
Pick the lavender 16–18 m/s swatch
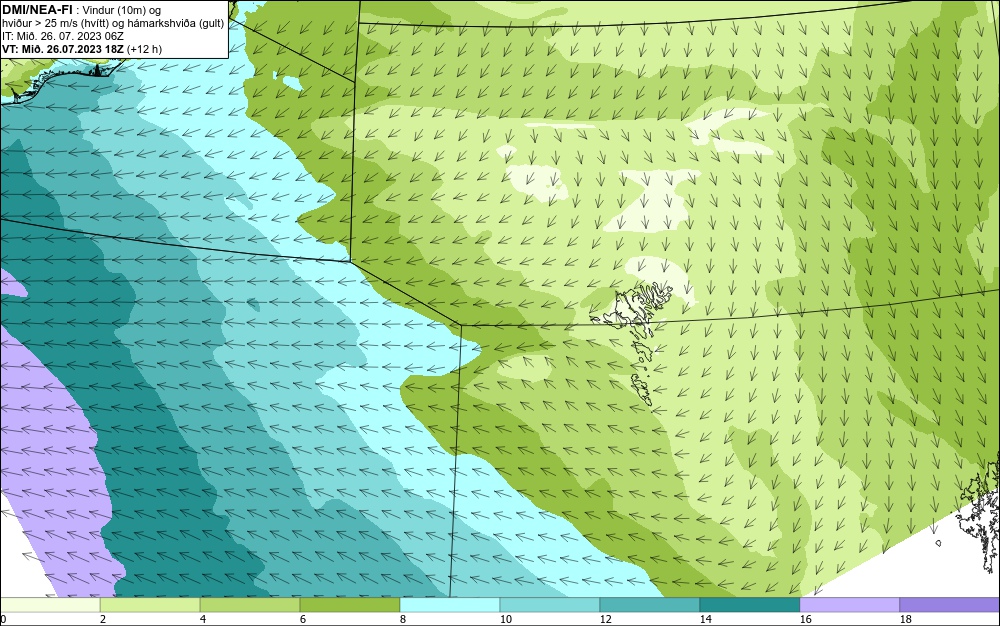point(849,604)
